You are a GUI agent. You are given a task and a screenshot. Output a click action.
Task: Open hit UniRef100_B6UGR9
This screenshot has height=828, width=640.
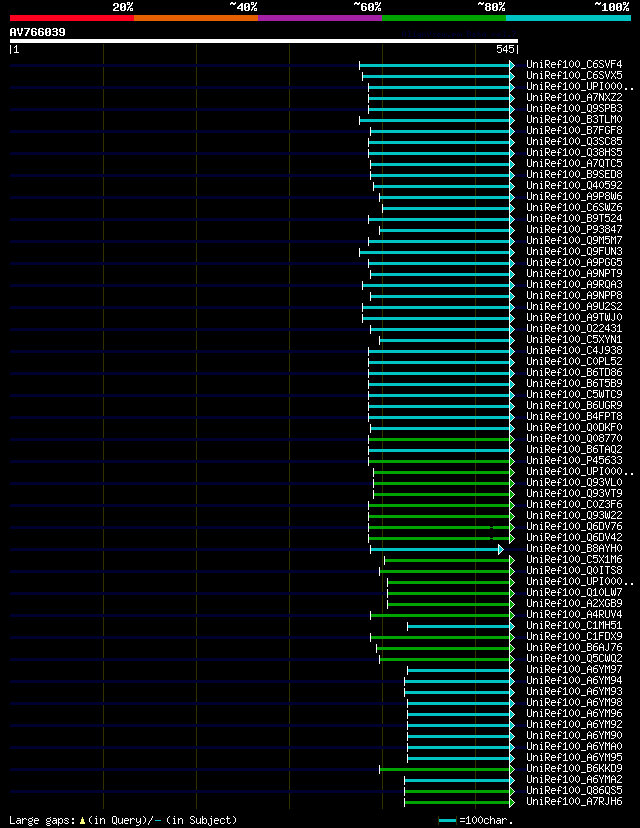point(574,406)
